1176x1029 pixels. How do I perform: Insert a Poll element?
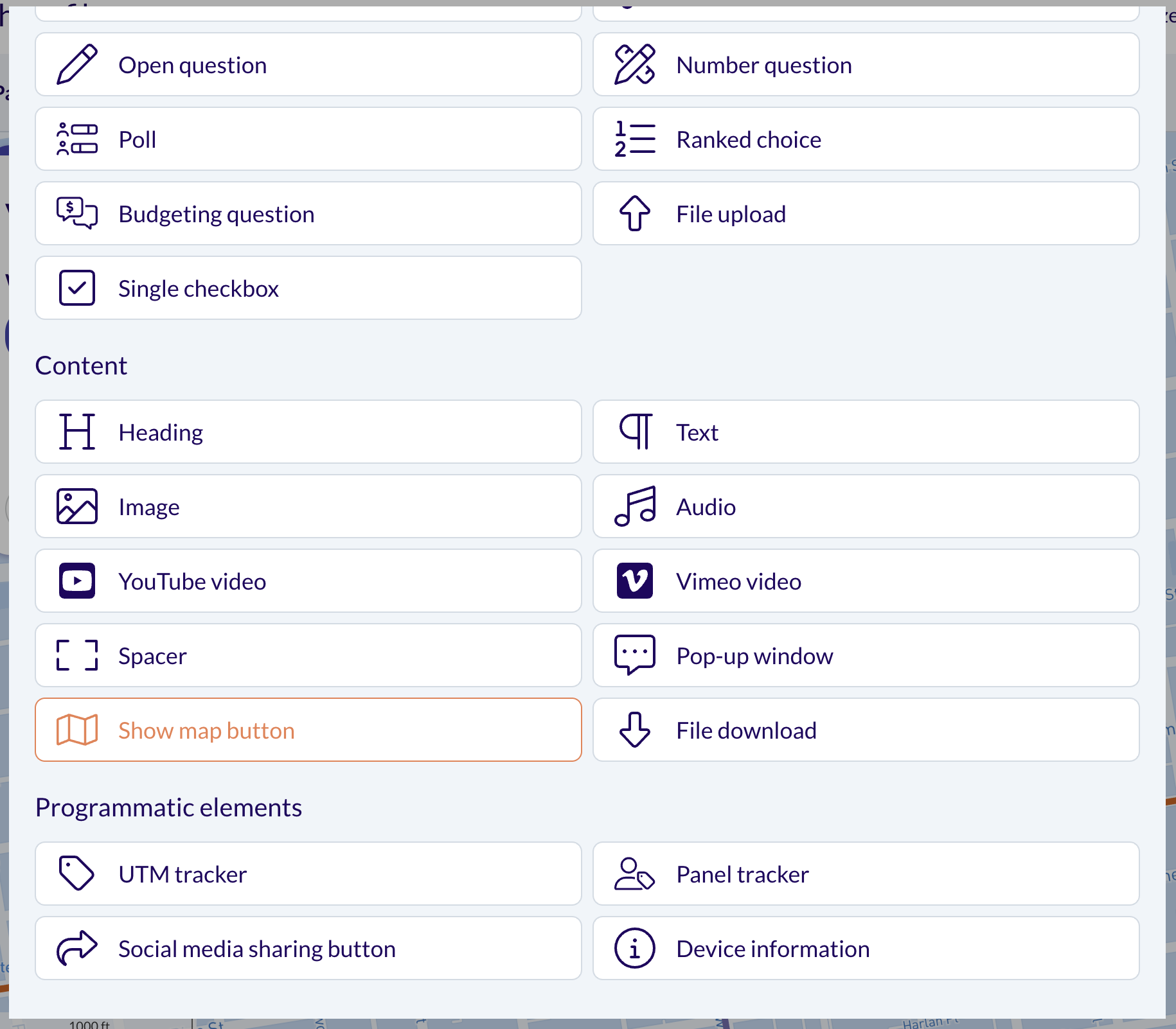(308, 139)
